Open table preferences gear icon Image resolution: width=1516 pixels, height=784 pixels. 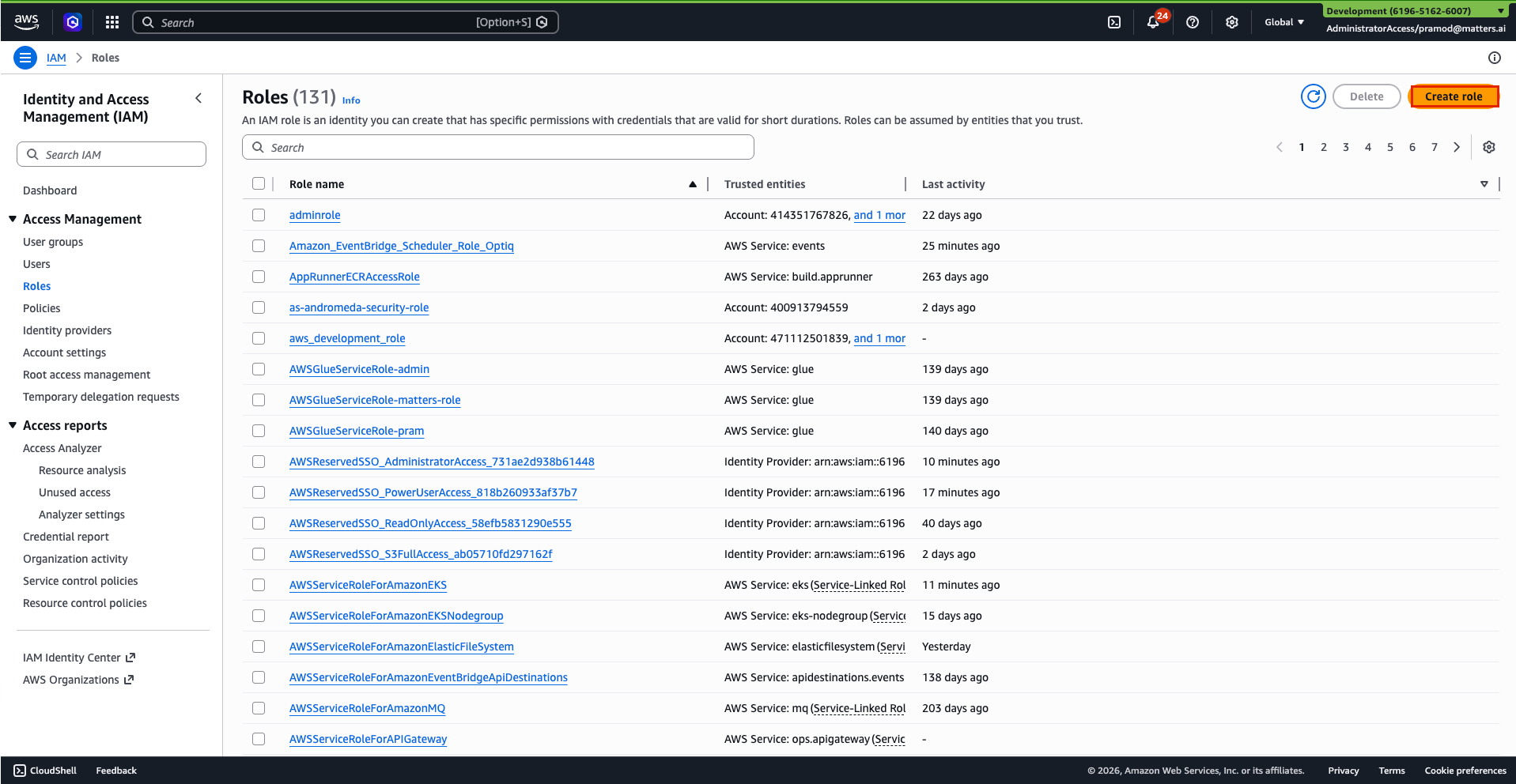coord(1488,147)
